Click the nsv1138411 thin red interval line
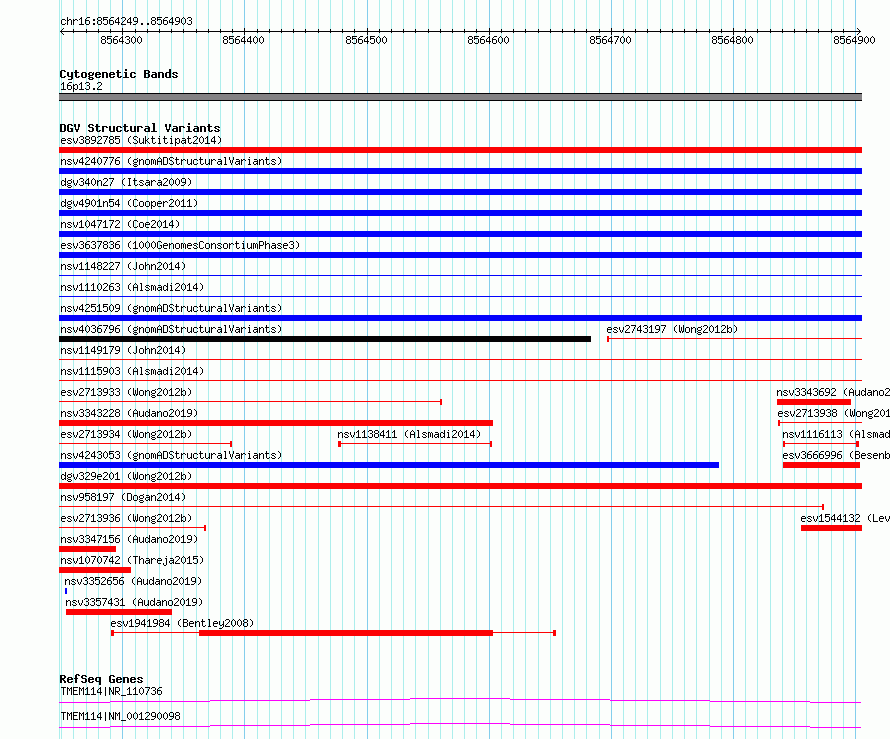890x739 pixels. click(415, 444)
